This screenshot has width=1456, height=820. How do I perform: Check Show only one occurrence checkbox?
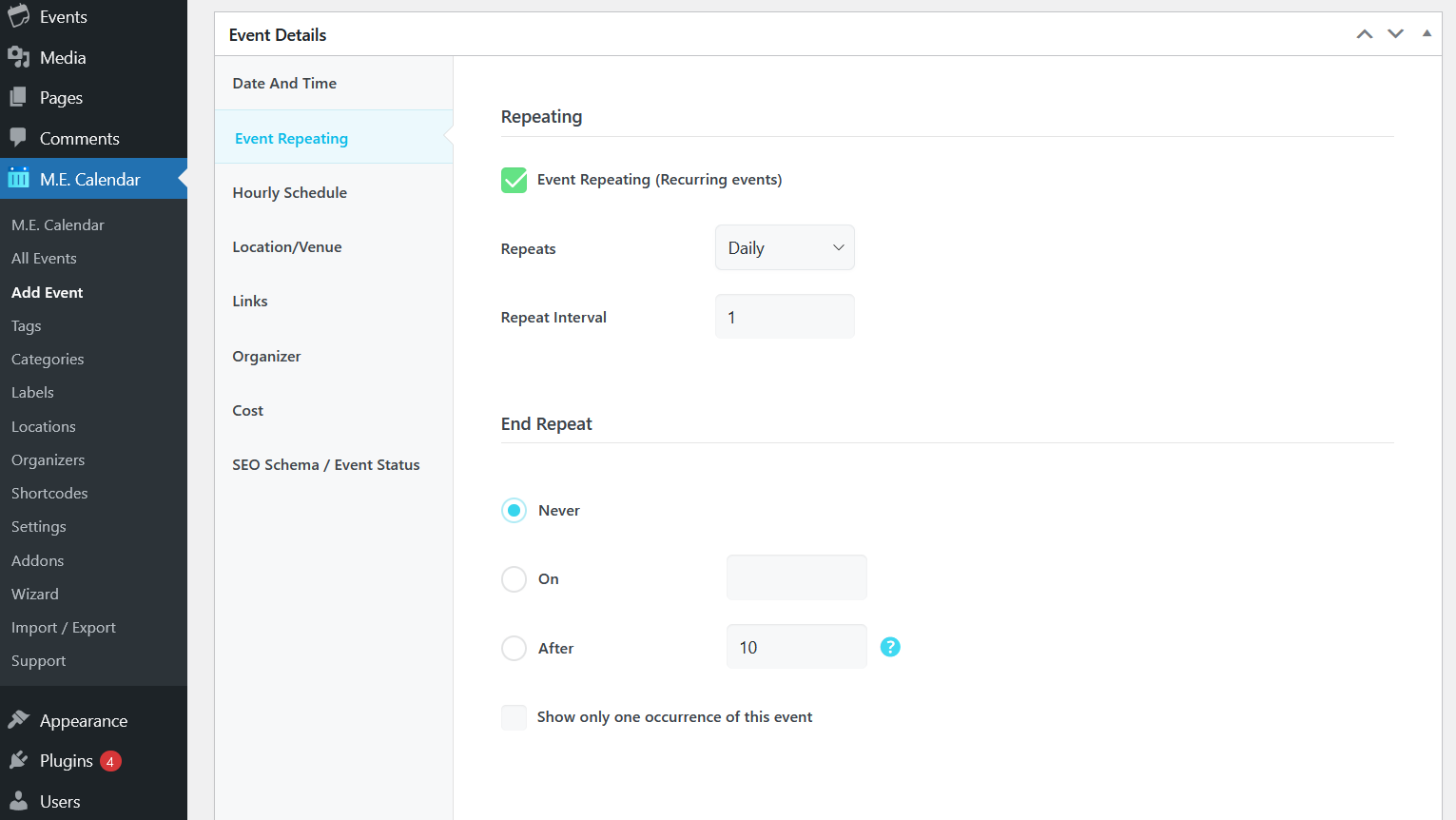coord(514,717)
